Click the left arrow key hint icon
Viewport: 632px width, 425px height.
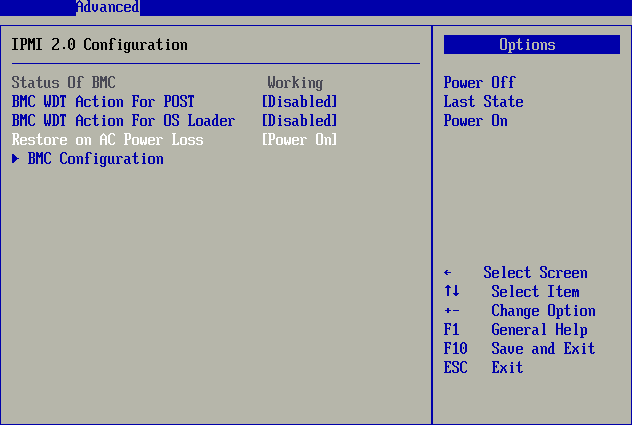[447, 273]
